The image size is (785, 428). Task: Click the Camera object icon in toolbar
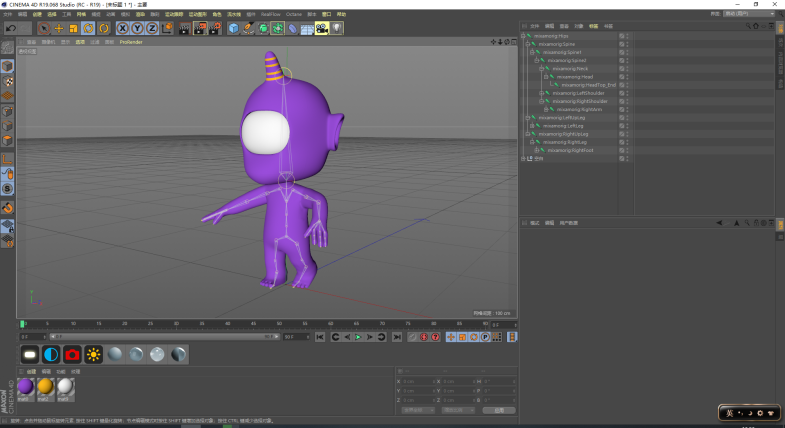322,28
